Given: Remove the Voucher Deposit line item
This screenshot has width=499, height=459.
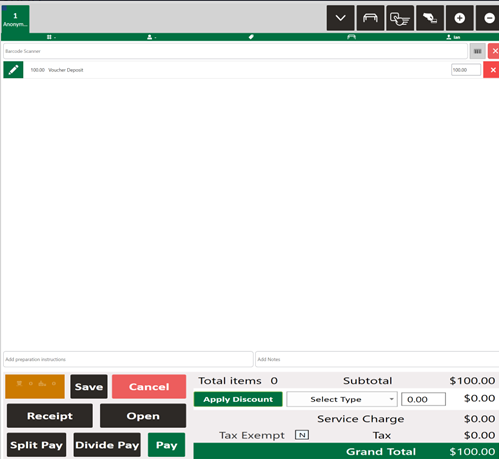Looking at the screenshot, I should [x=492, y=70].
